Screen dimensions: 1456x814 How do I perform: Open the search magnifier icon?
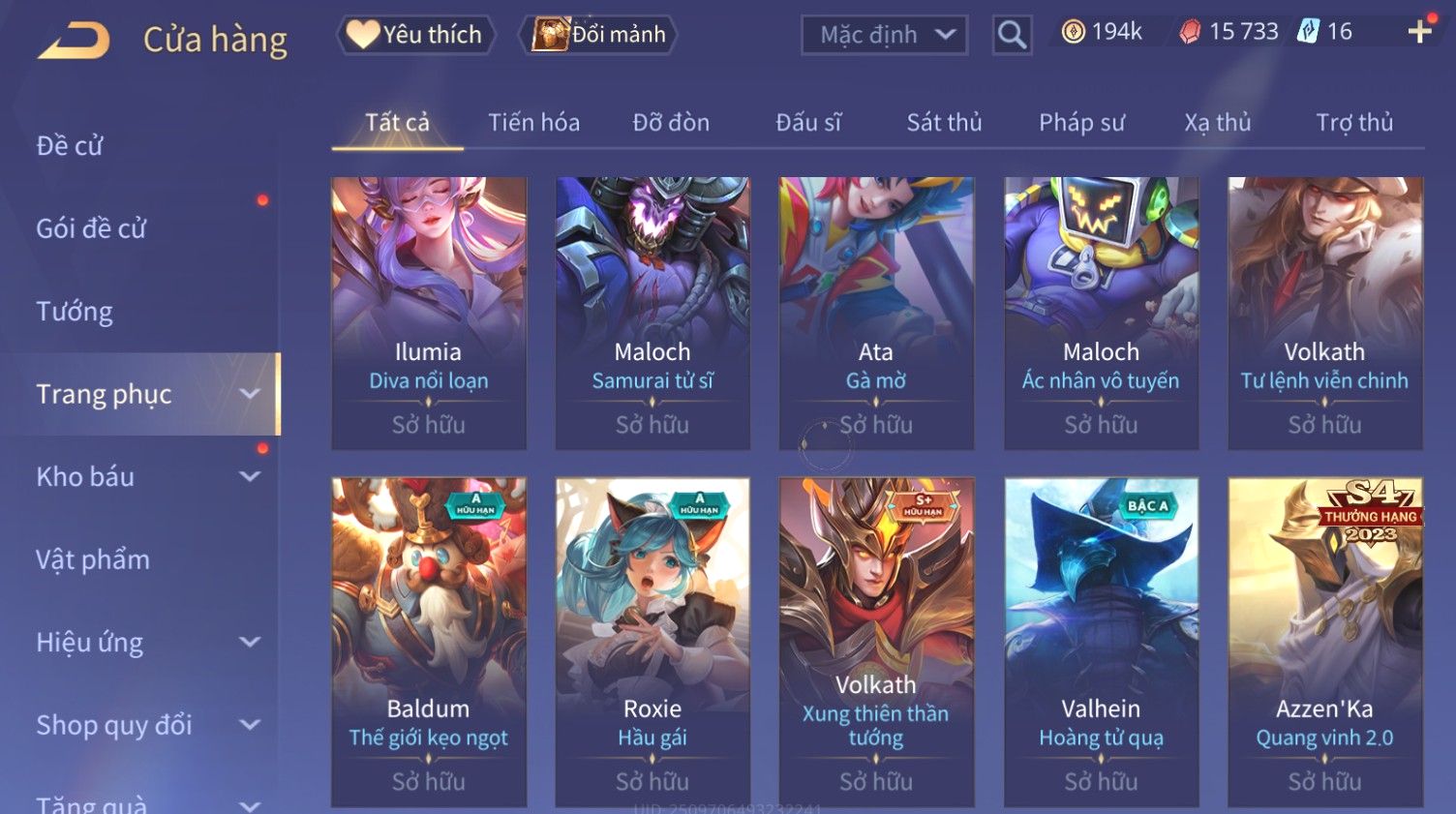[1012, 36]
